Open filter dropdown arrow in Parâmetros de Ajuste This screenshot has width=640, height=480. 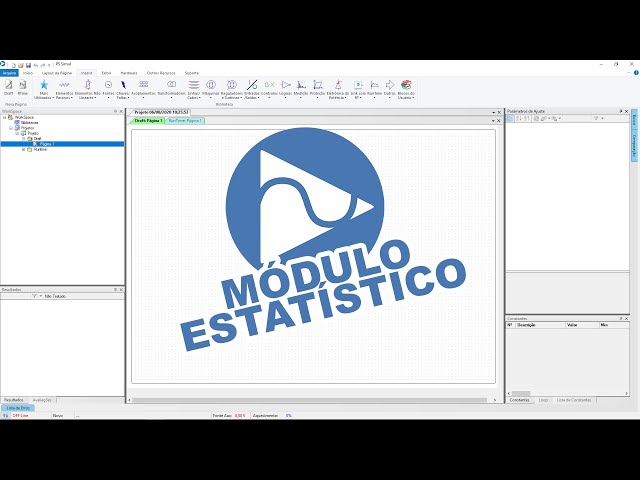(x=602, y=118)
